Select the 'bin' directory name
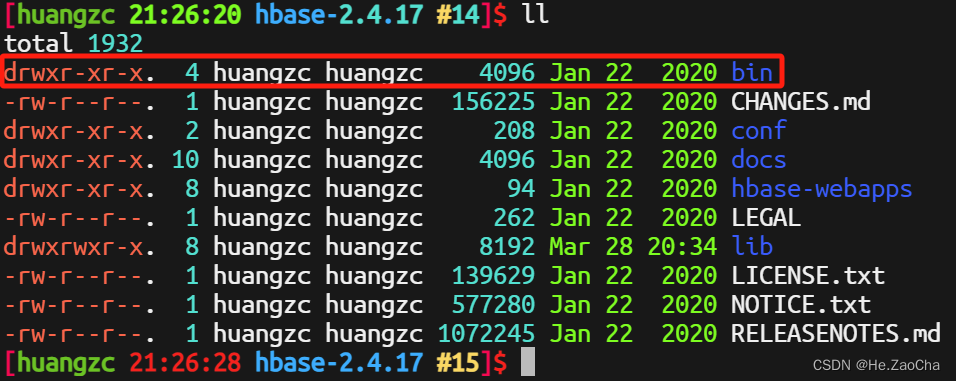The height and width of the screenshot is (381, 956). coord(752,73)
